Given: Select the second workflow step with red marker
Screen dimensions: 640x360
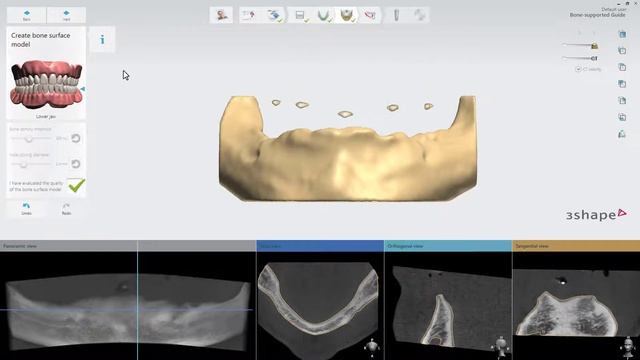Looking at the screenshot, I should [x=249, y=15].
